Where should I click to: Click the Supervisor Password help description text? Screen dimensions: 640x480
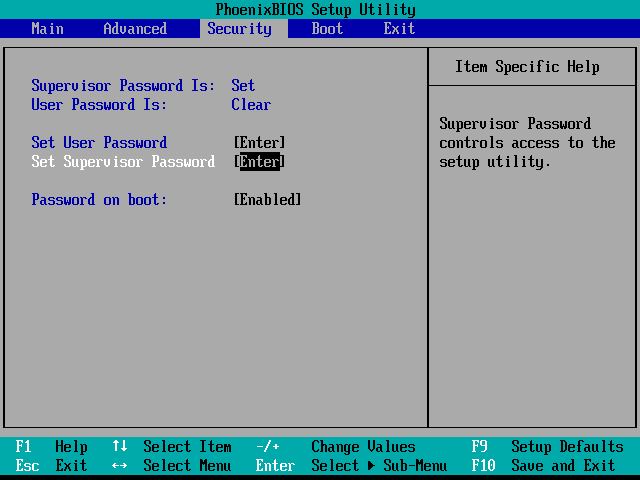pos(527,143)
